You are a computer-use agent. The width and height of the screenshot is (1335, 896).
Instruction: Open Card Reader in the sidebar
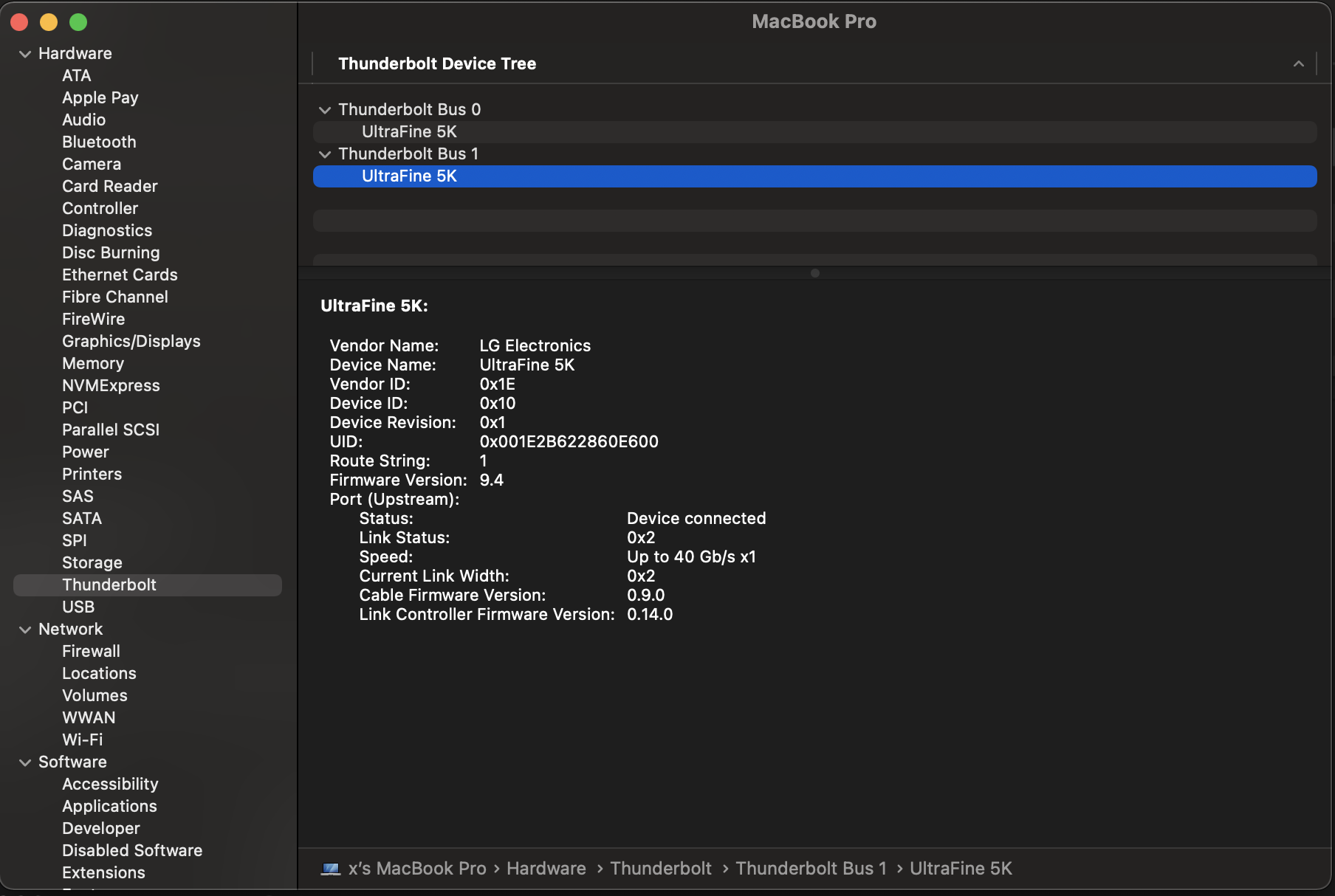(110, 187)
